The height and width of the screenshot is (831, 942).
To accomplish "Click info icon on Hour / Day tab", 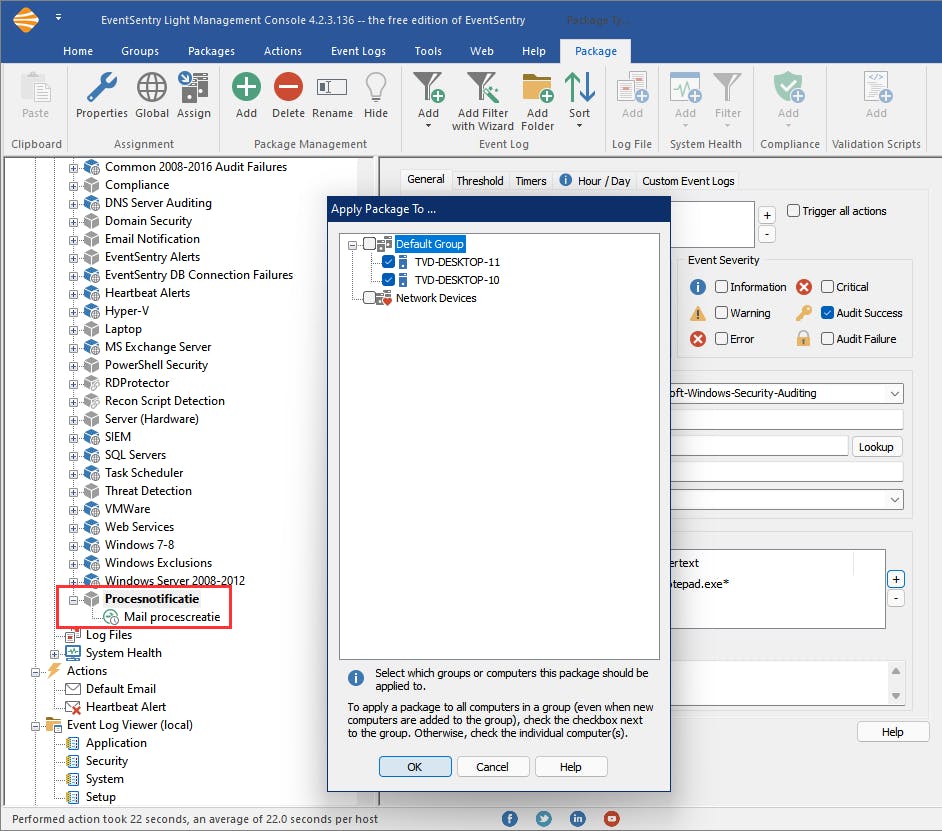I will pyautogui.click(x=565, y=180).
